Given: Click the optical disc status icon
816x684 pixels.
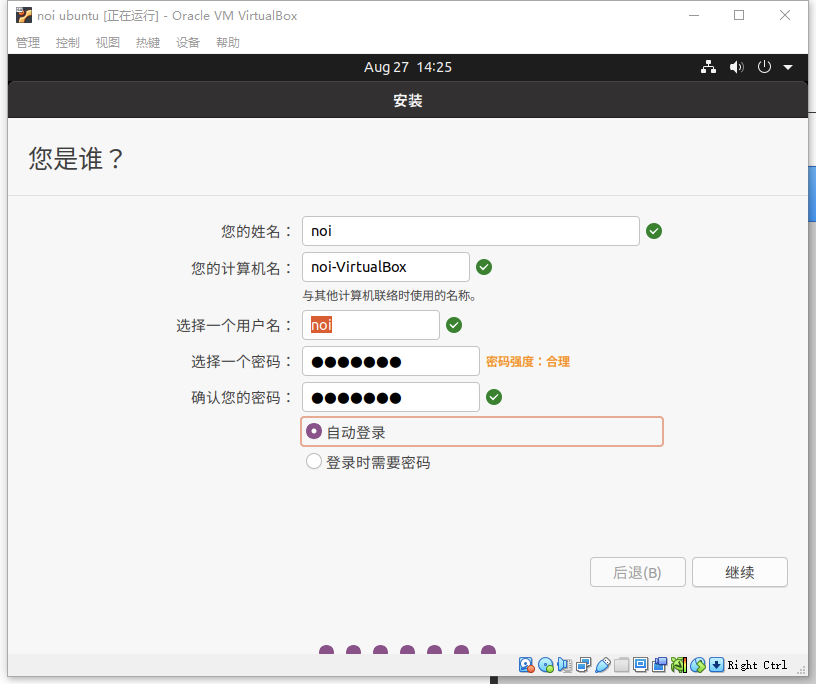Looking at the screenshot, I should click(545, 665).
